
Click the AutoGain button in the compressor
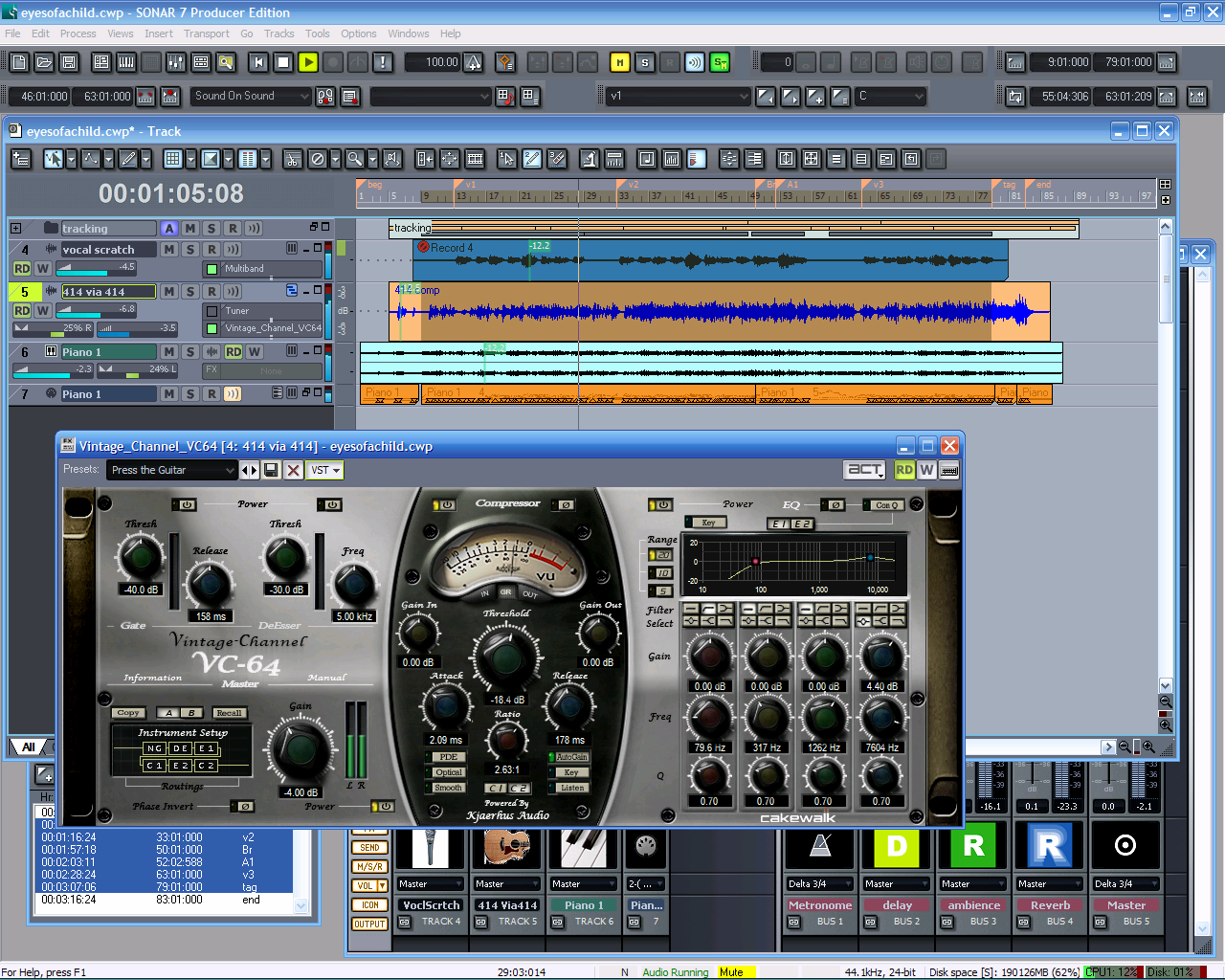pyautogui.click(x=571, y=757)
